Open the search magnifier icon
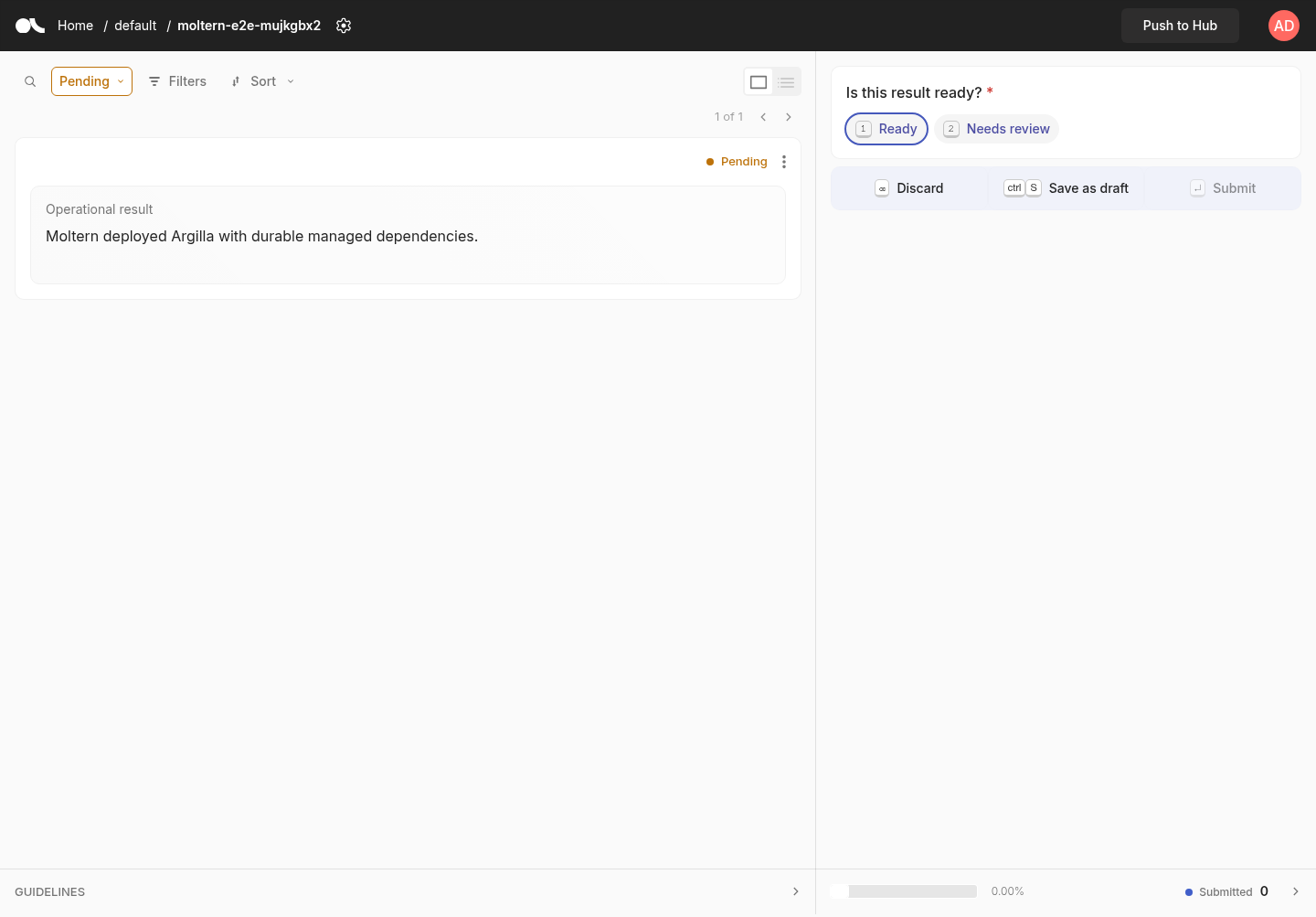 tap(30, 81)
